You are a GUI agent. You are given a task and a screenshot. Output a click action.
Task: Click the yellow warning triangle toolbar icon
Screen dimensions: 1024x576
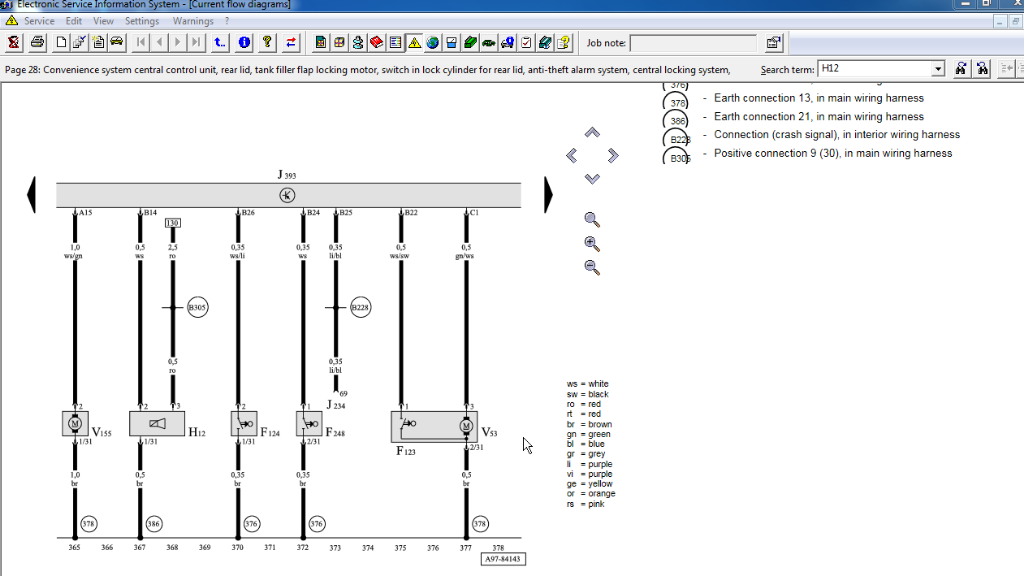pyautogui.click(x=414, y=42)
